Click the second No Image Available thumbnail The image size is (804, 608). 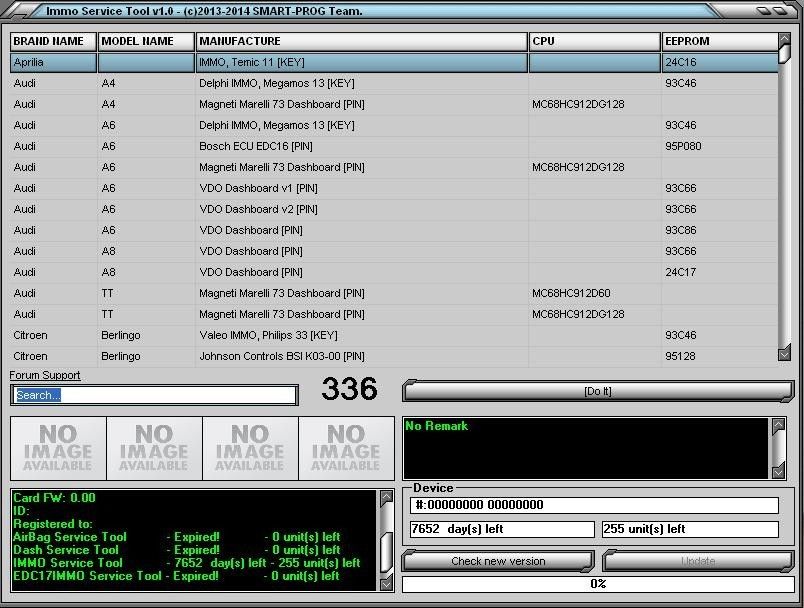tap(154, 449)
